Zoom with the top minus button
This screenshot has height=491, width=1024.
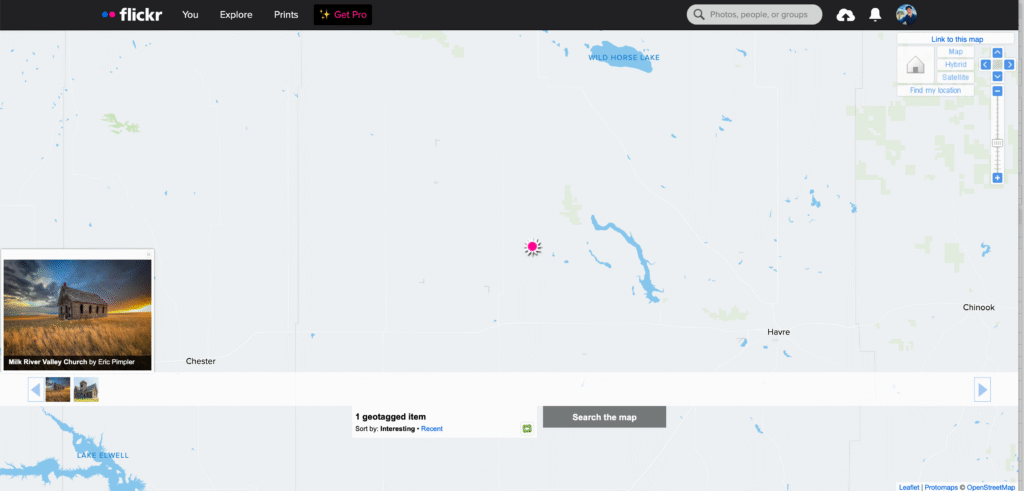point(997,91)
